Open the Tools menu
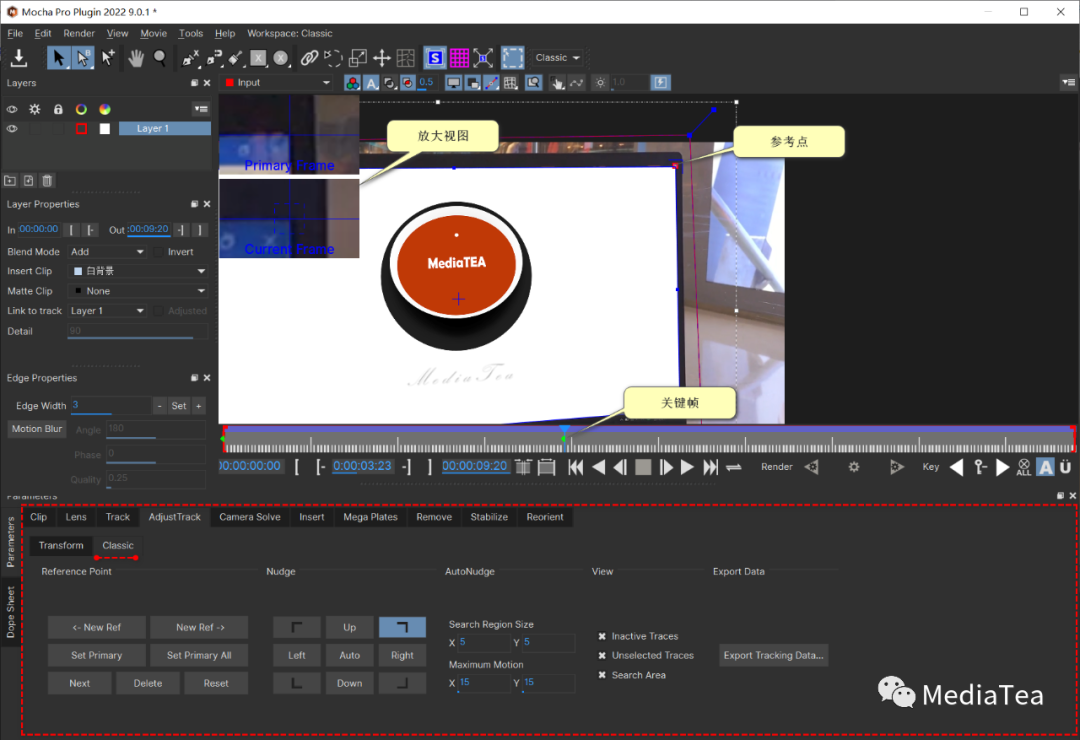This screenshot has width=1080, height=740. 191,33
